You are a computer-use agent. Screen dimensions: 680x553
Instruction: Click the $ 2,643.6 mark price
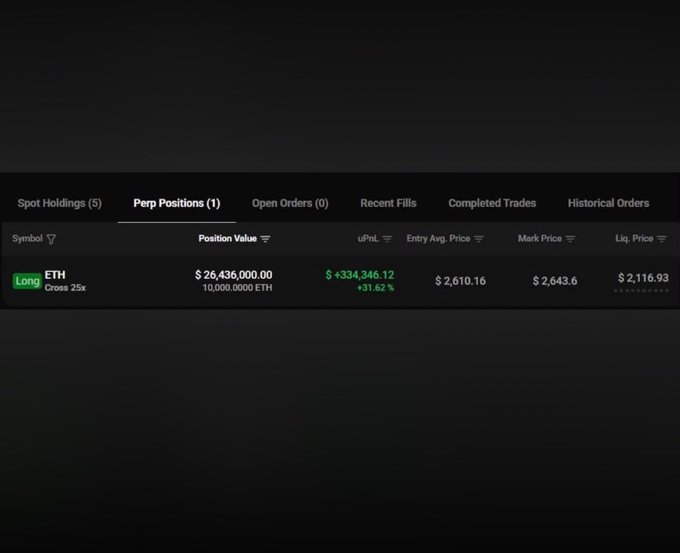click(555, 281)
